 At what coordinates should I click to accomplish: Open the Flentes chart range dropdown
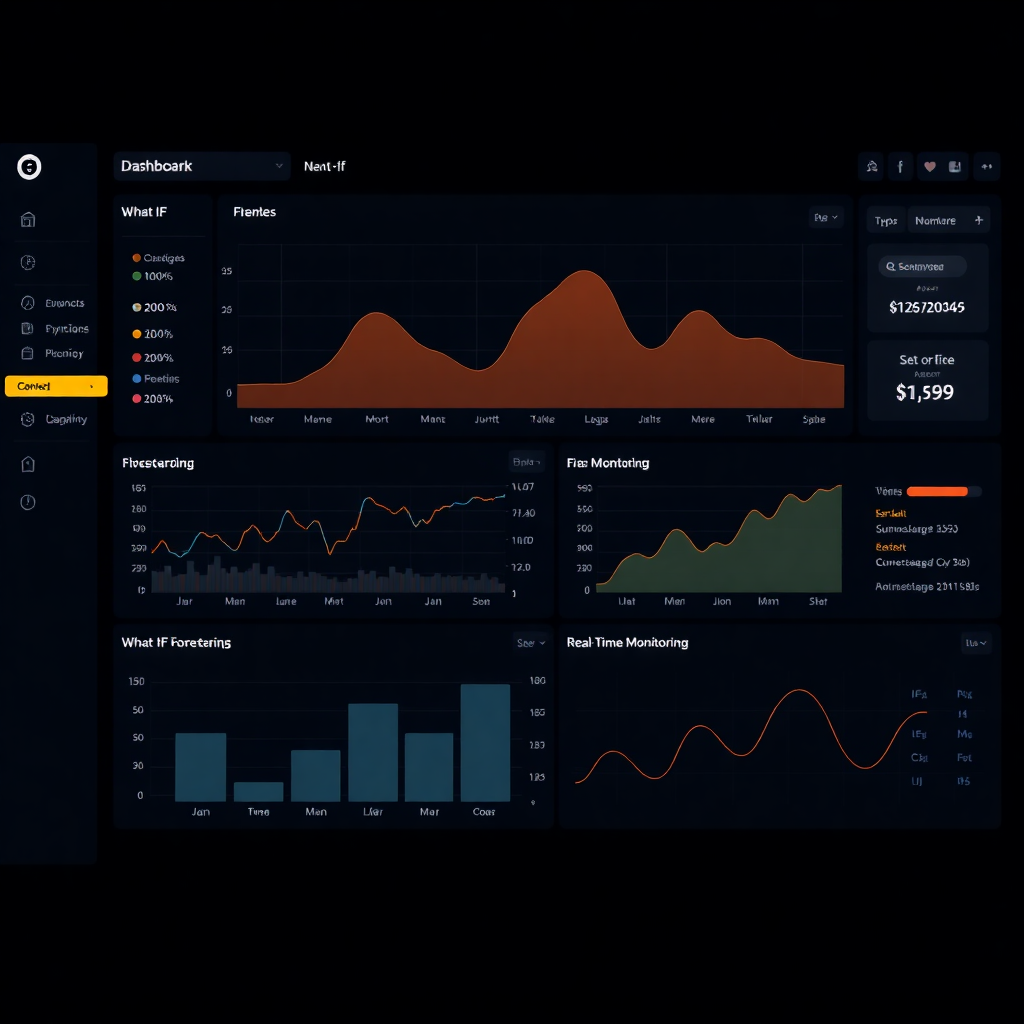coord(825,217)
